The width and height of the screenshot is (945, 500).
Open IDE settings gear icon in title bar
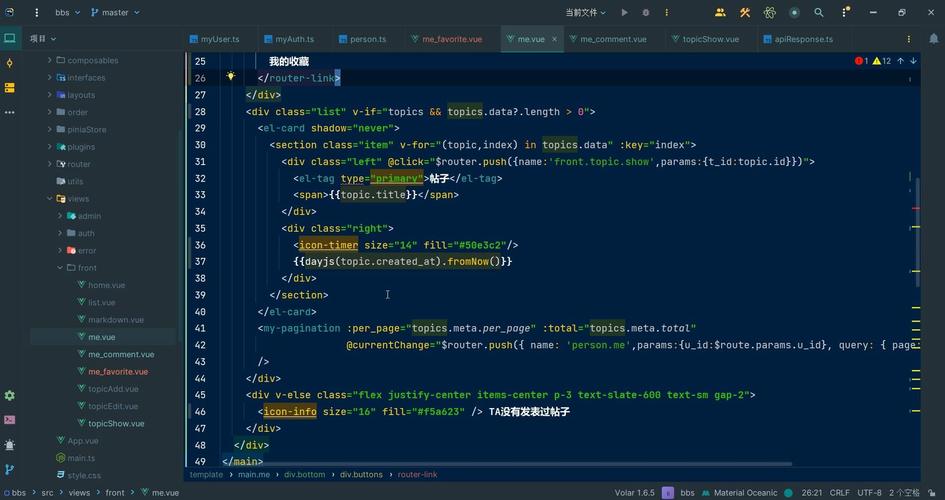[843, 13]
